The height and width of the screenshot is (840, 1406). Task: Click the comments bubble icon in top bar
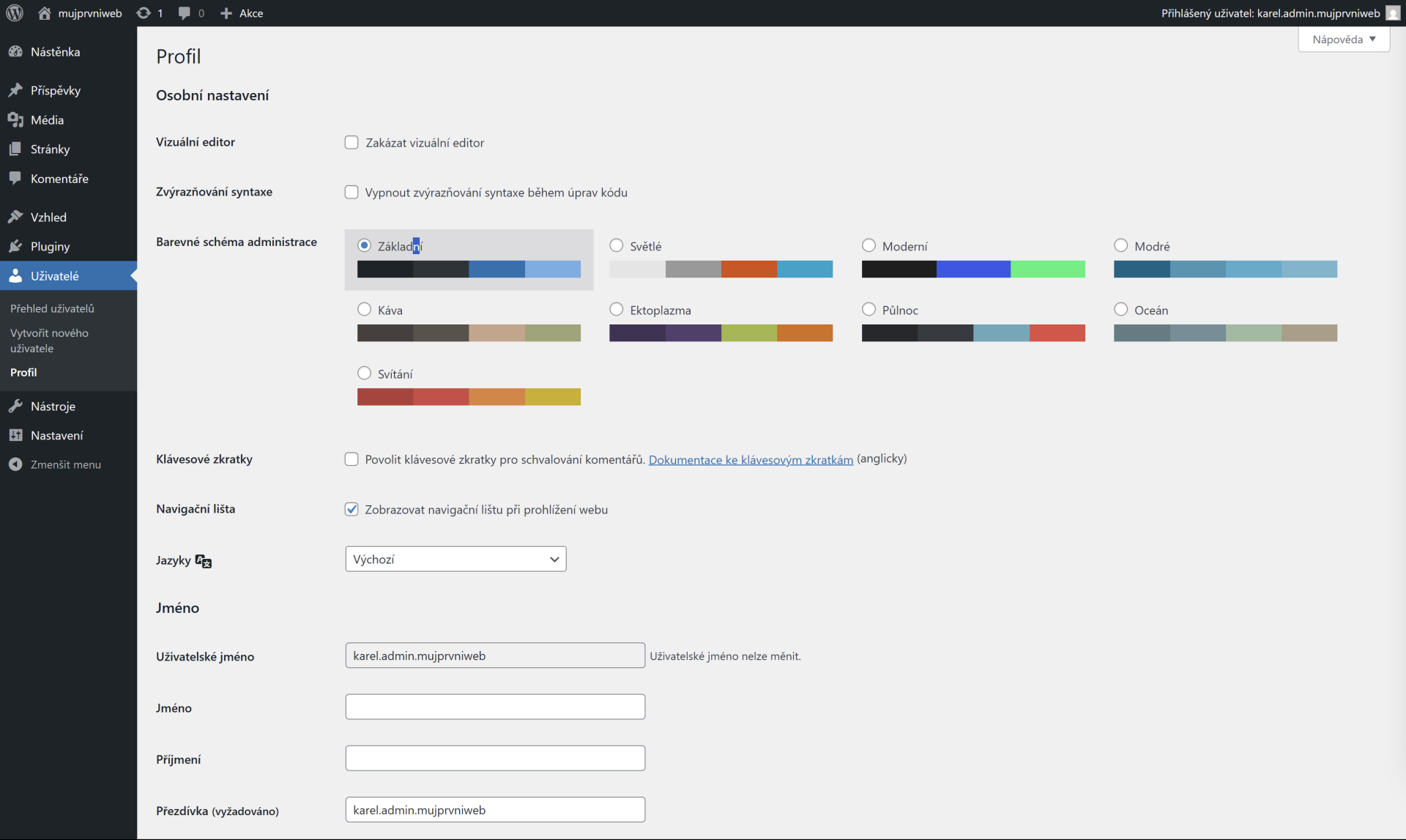[x=185, y=13]
